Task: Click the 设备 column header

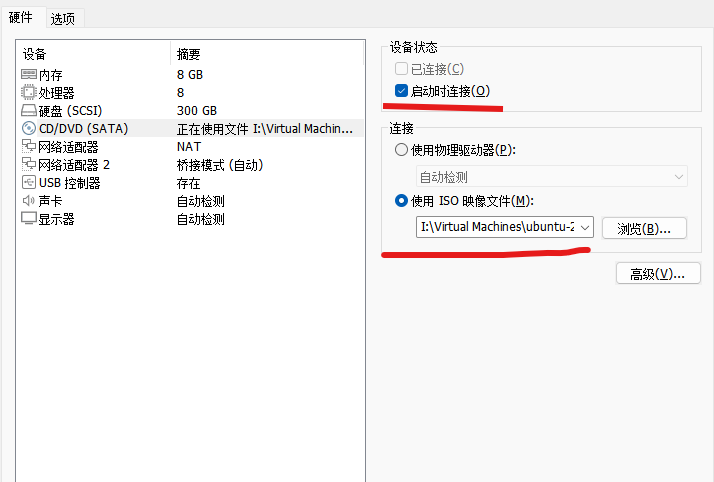Action: (35, 54)
